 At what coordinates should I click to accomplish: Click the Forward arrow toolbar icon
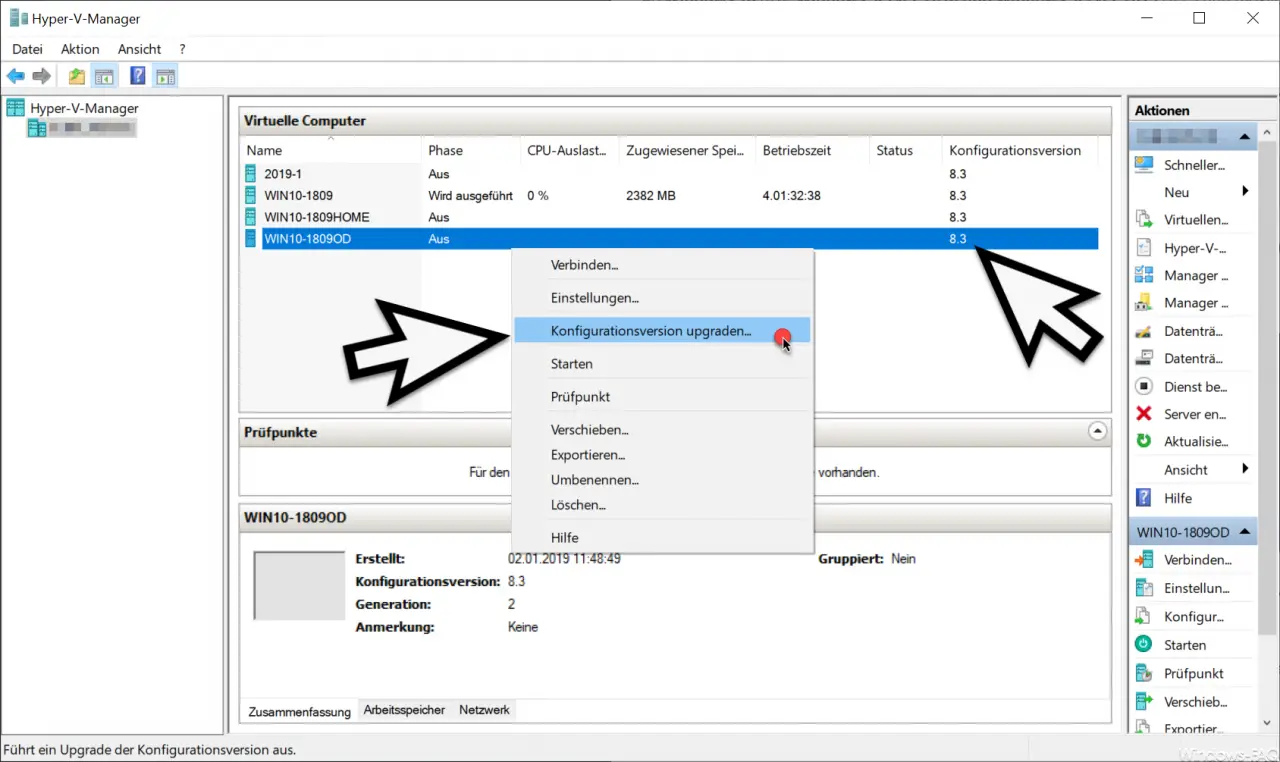tap(41, 76)
